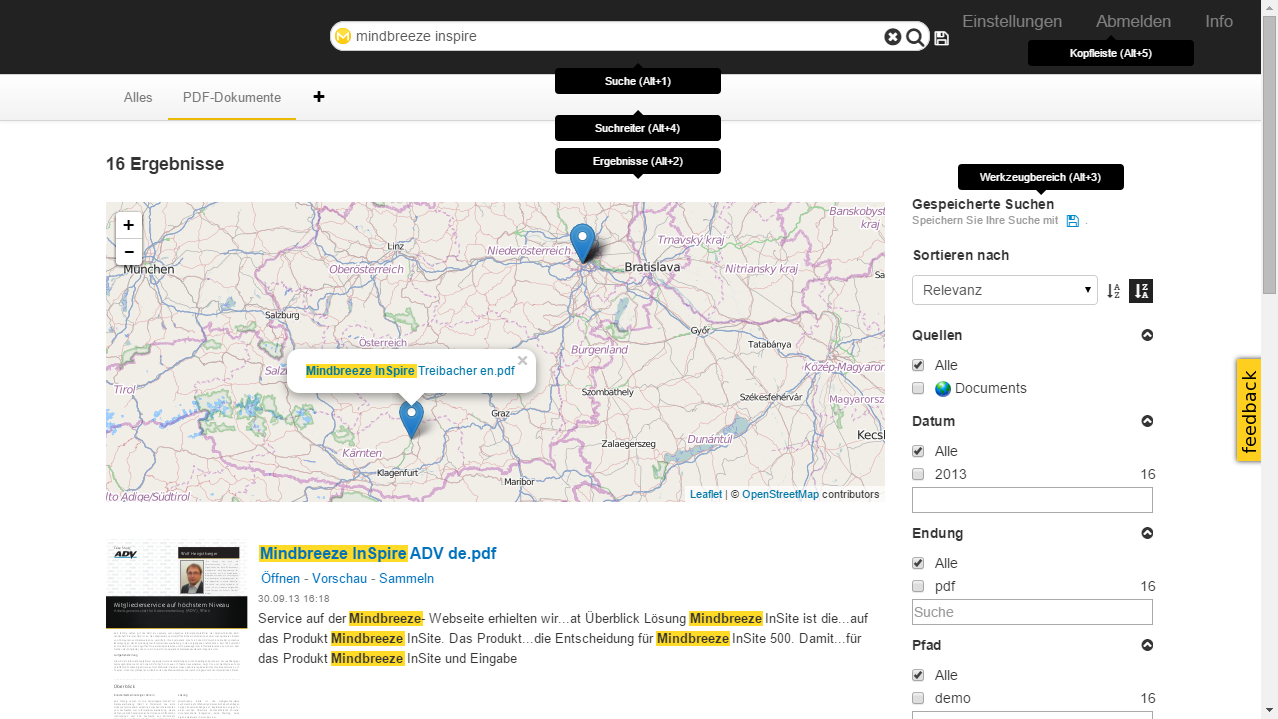Check the 2013 date filter
Screen dimensions: 1278x719
click(918, 474)
